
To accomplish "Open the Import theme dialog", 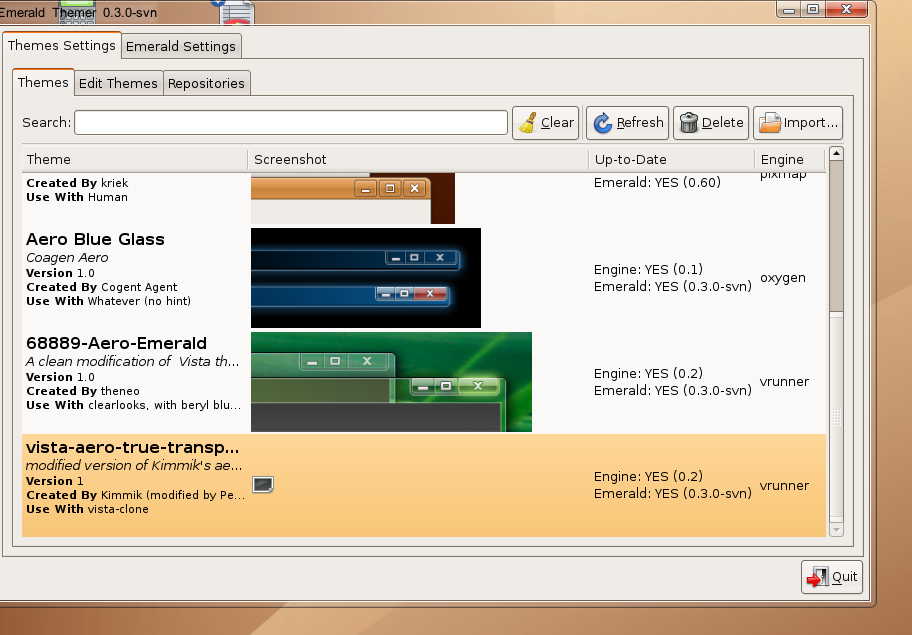I will (798, 123).
